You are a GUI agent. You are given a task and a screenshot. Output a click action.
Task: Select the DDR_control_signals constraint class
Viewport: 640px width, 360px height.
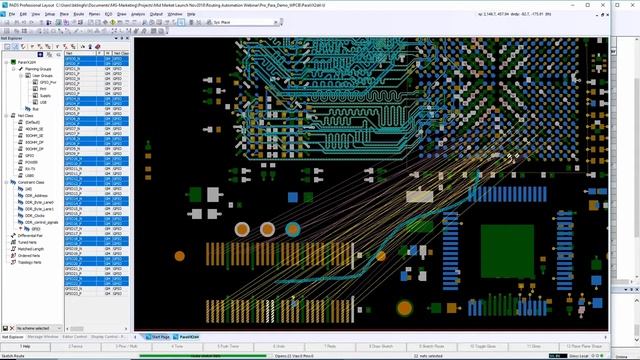42,222
